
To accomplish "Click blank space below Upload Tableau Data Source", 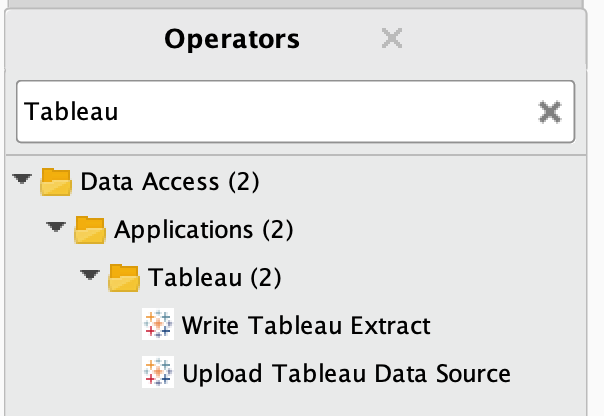I will [x=300, y=402].
